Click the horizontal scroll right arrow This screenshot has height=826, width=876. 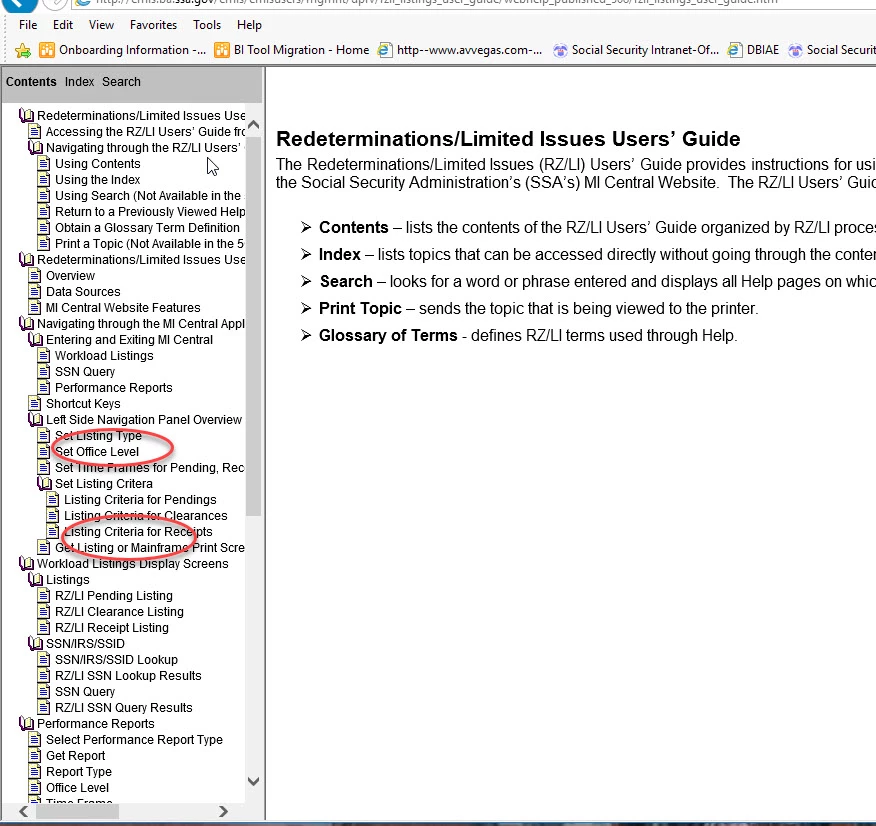click(223, 811)
